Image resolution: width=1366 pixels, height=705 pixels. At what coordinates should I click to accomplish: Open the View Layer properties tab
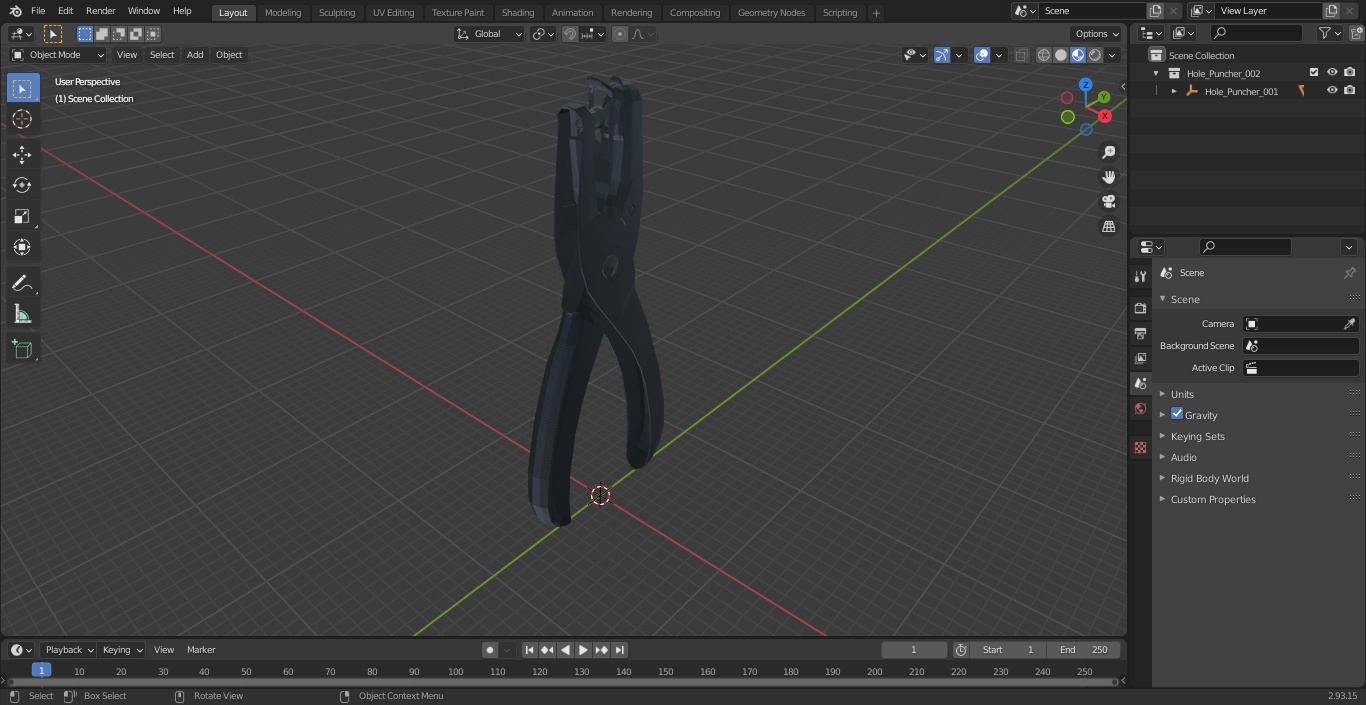coord(1140,359)
